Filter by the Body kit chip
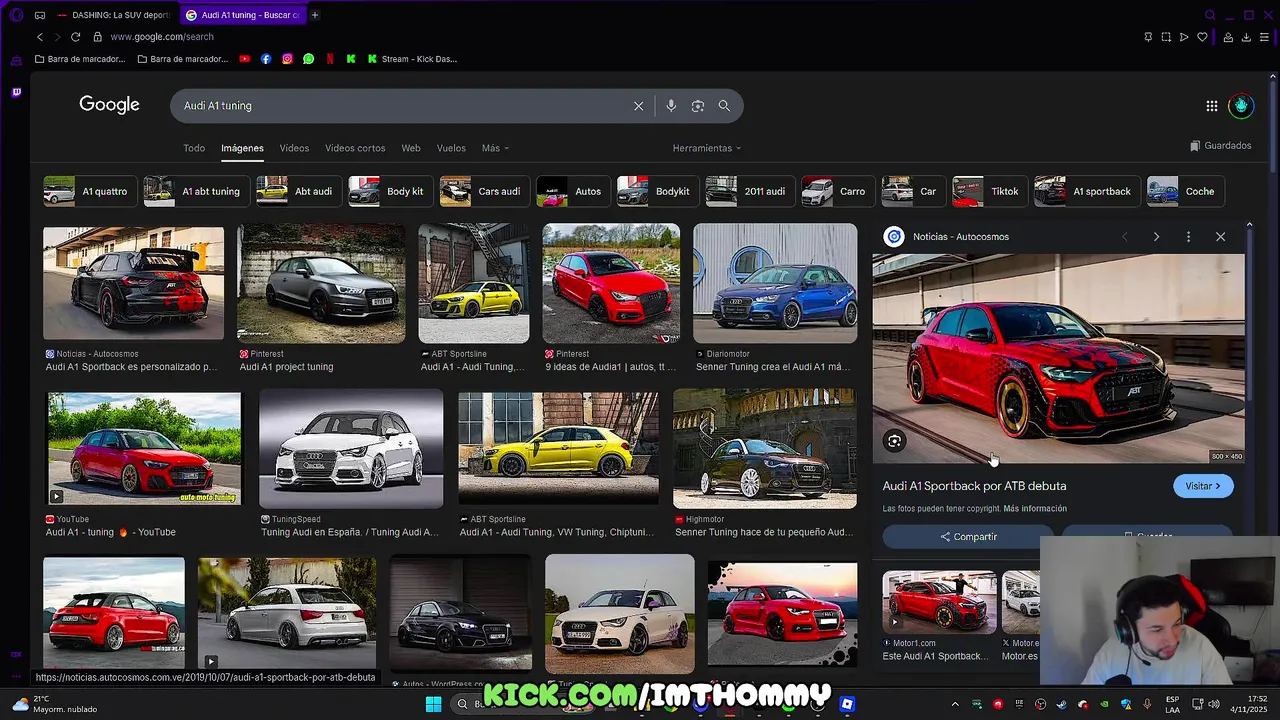 pyautogui.click(x=392, y=191)
